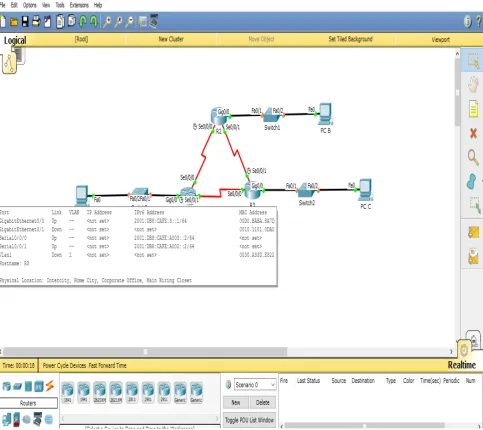Open the Edit menu
This screenshot has height=430, width=483.
[14, 5]
